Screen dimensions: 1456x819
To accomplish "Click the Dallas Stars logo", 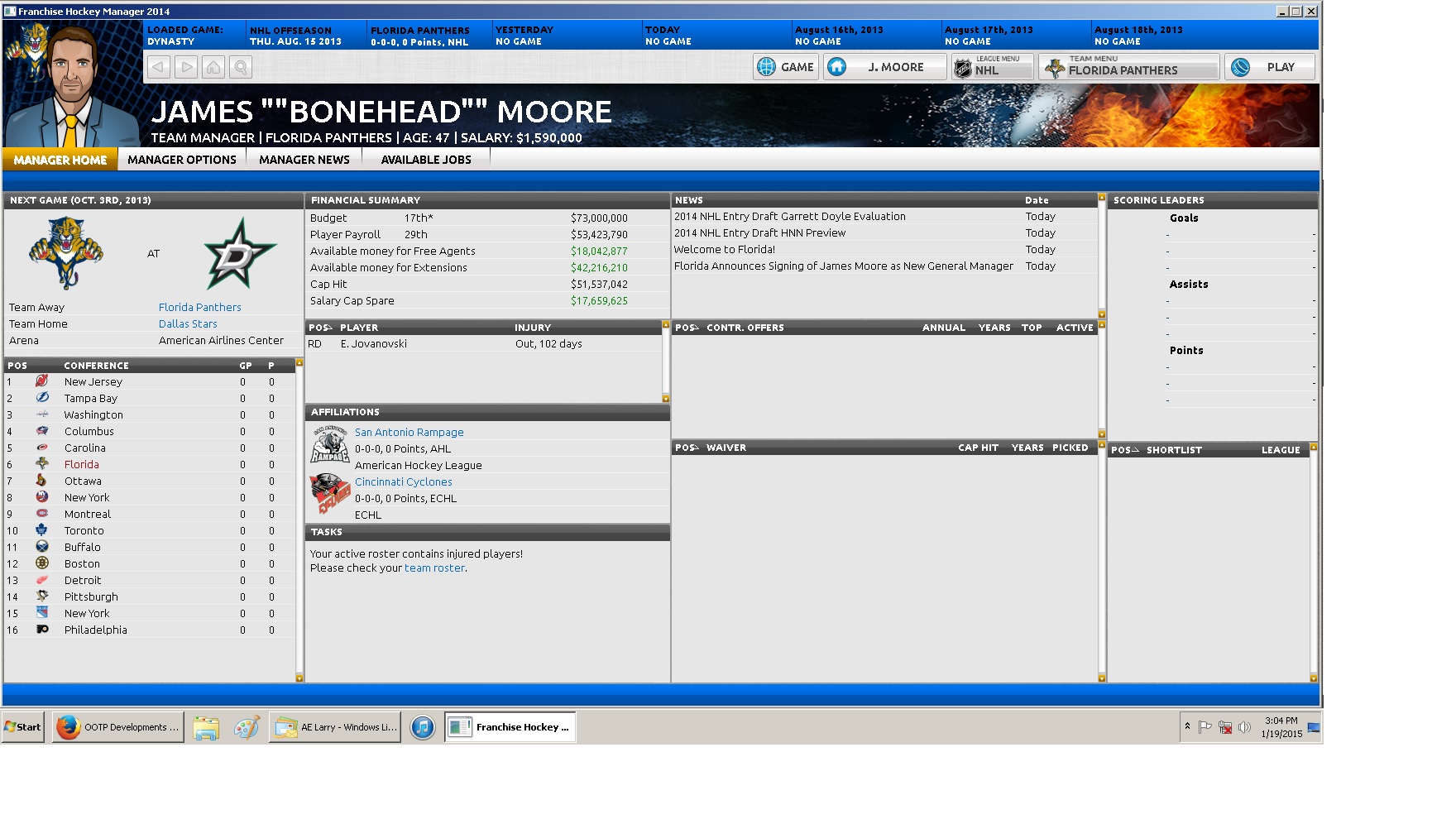I will pyautogui.click(x=240, y=254).
